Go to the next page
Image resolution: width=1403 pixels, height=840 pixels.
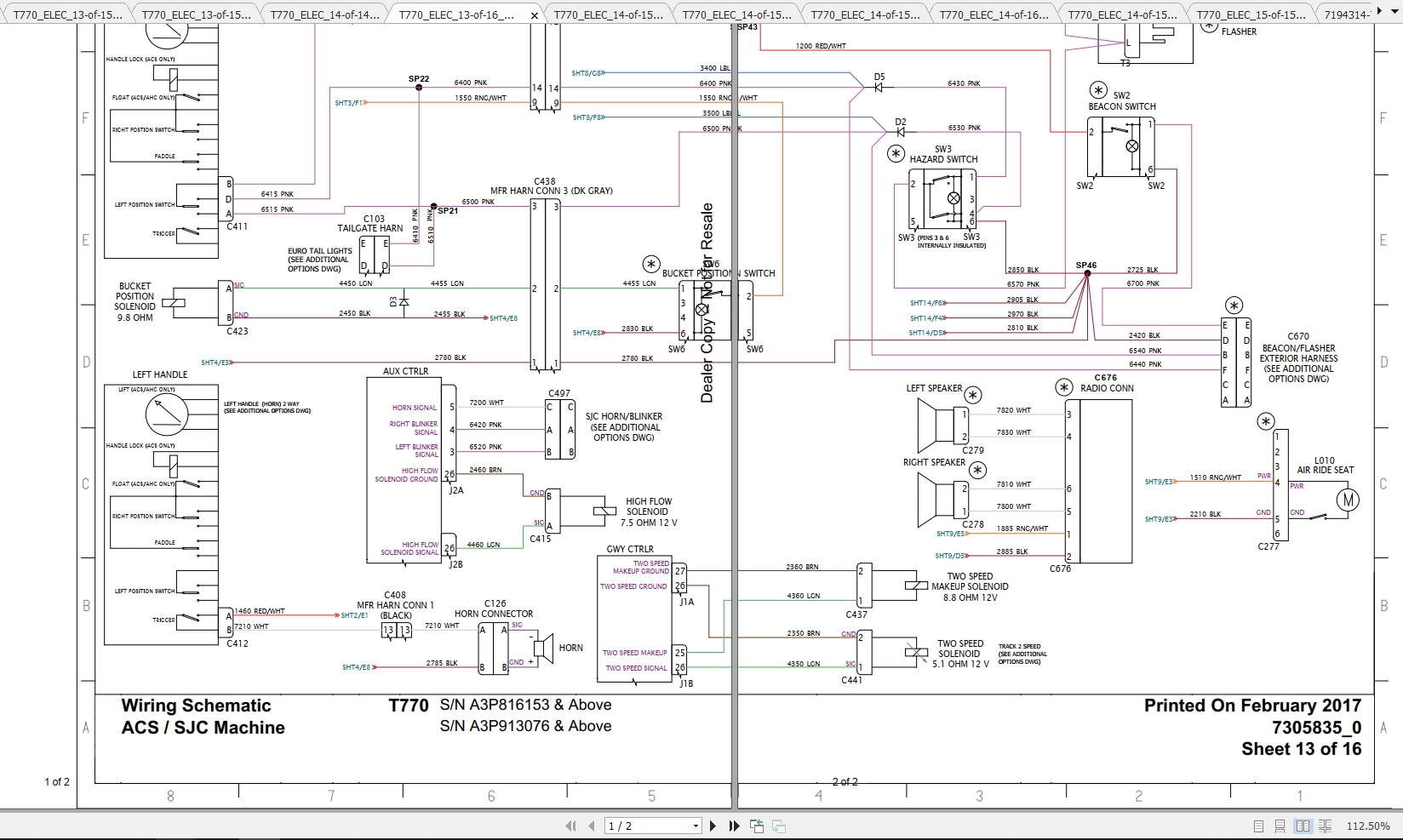coord(713,826)
